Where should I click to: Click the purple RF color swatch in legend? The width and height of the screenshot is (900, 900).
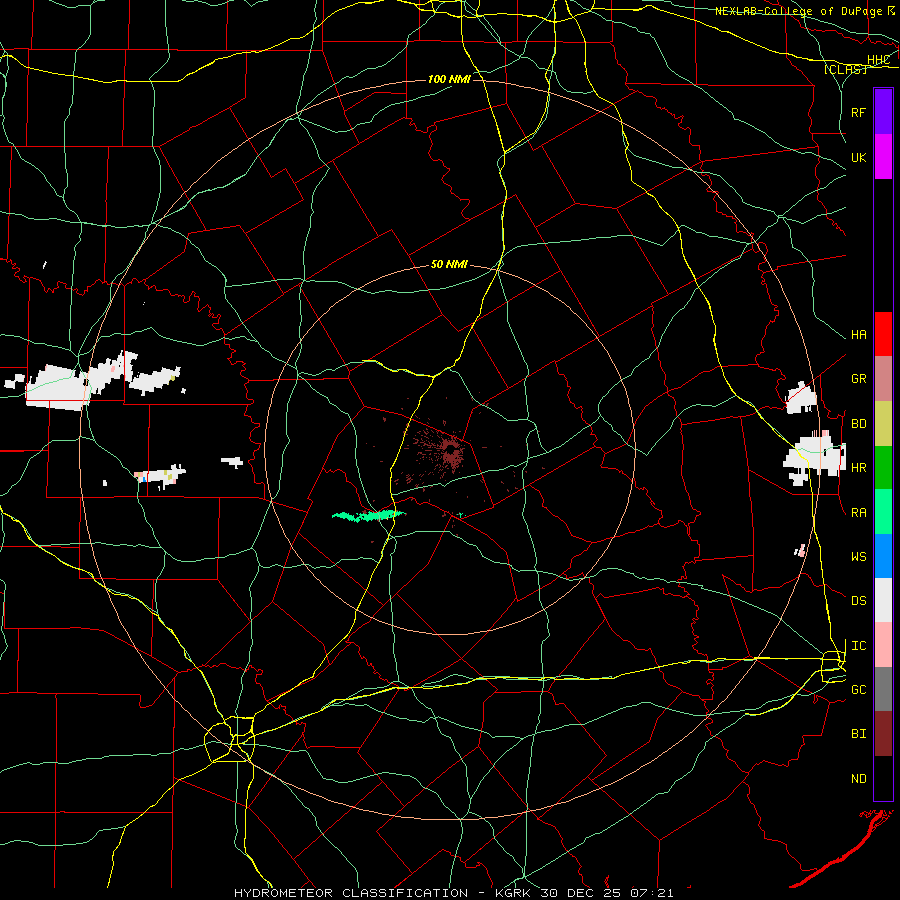(x=883, y=112)
